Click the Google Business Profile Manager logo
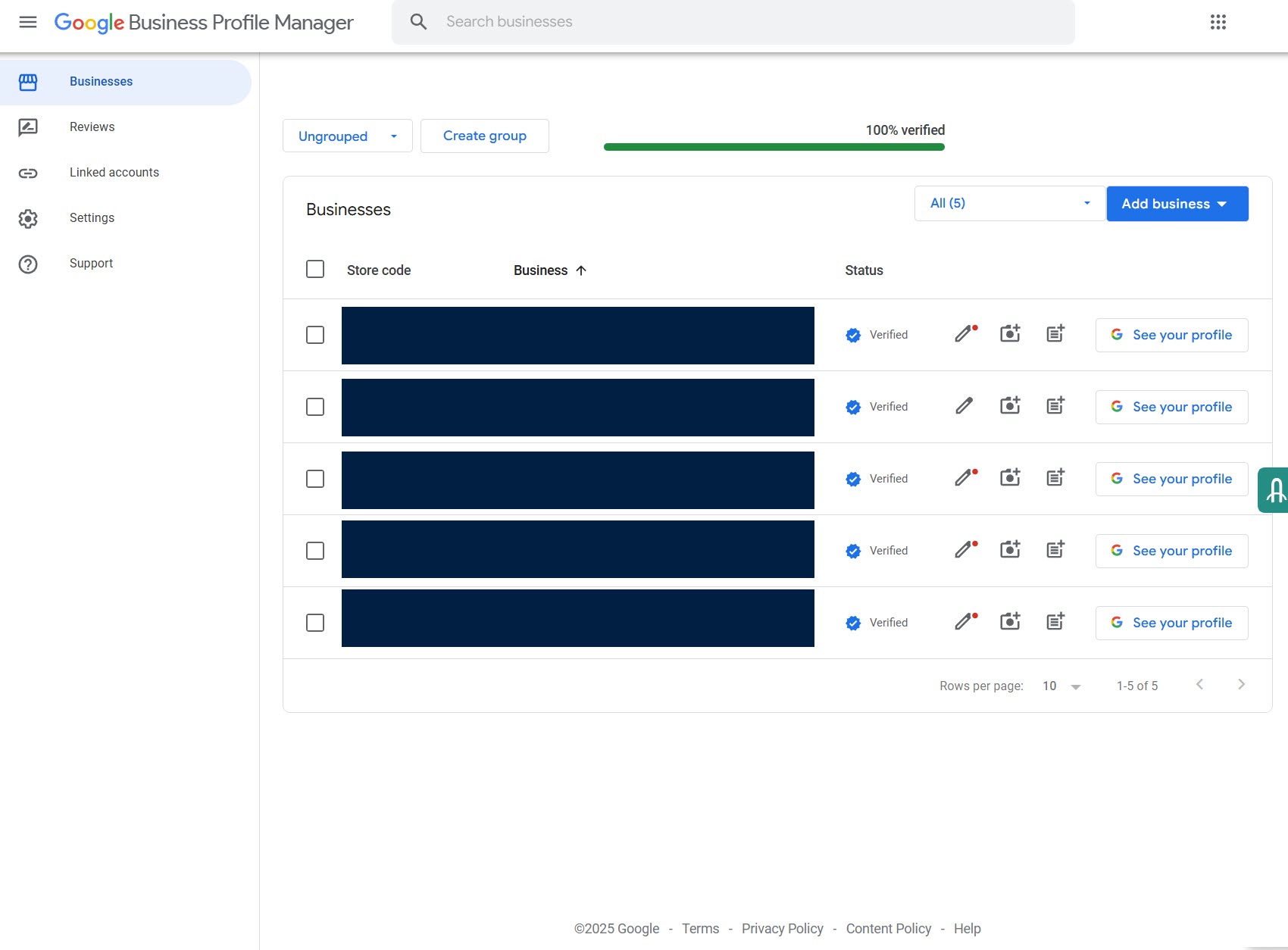This screenshot has height=950, width=1288. pos(204,23)
